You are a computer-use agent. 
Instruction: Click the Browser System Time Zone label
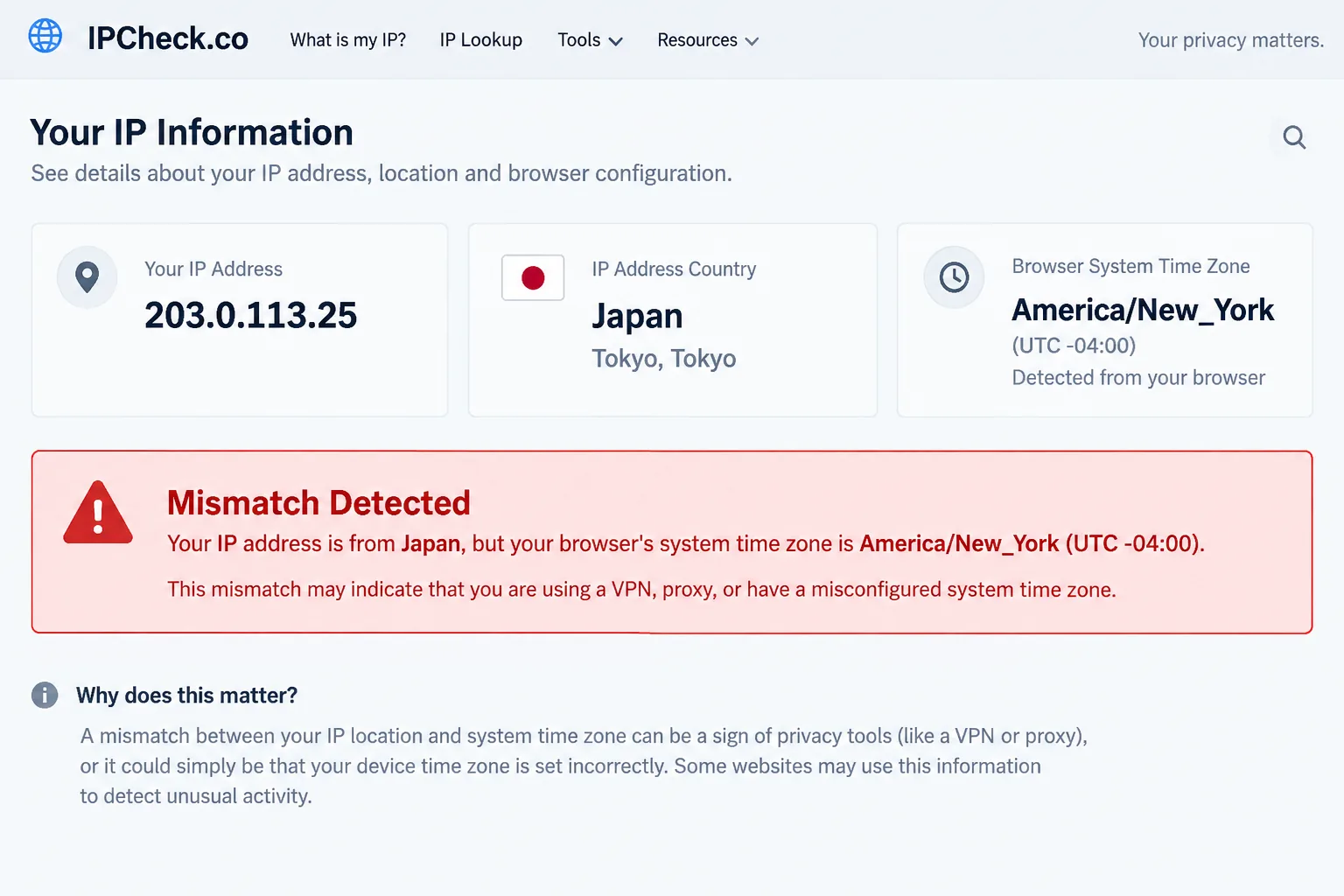[x=1130, y=267]
